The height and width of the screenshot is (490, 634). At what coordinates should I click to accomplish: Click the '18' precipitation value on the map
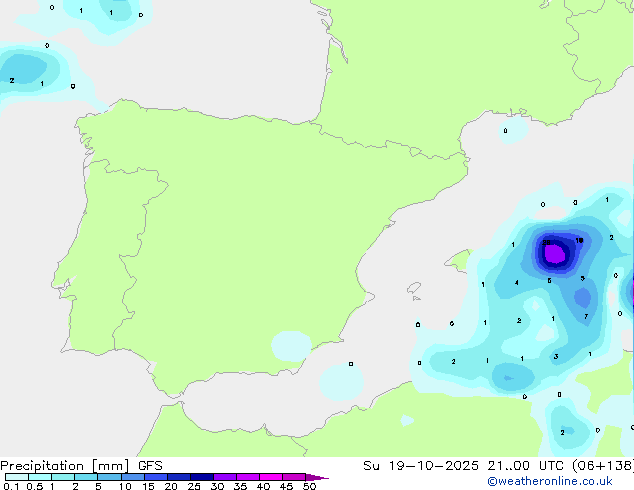pyautogui.click(x=579, y=241)
